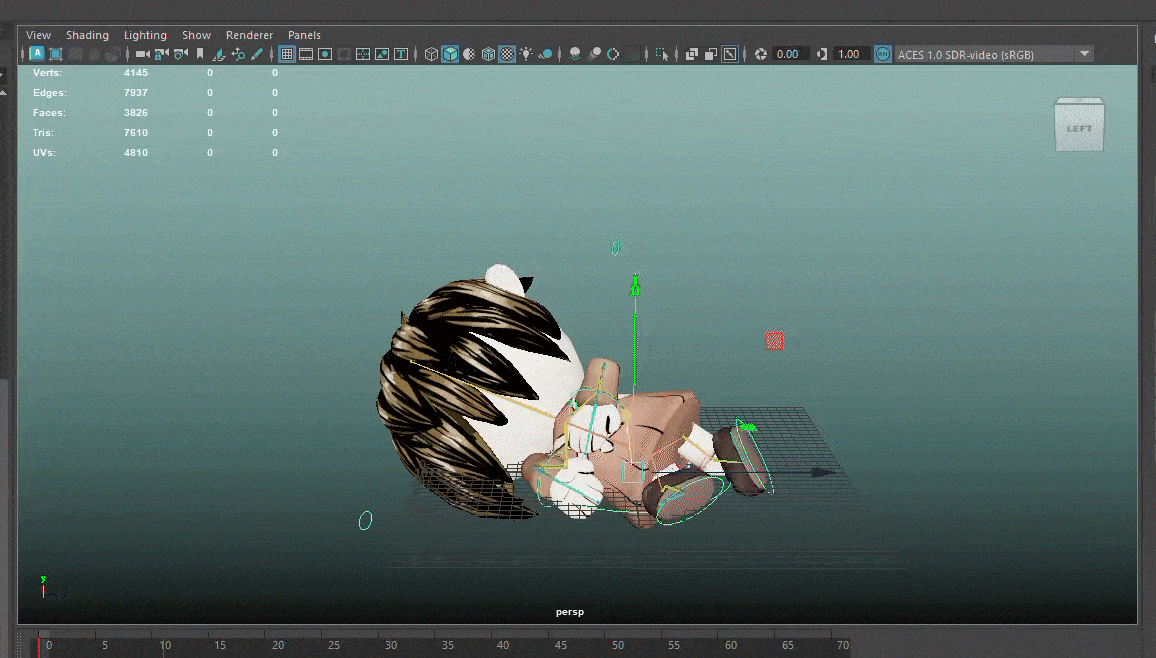
Task: Open the Panels menu
Action: point(304,35)
